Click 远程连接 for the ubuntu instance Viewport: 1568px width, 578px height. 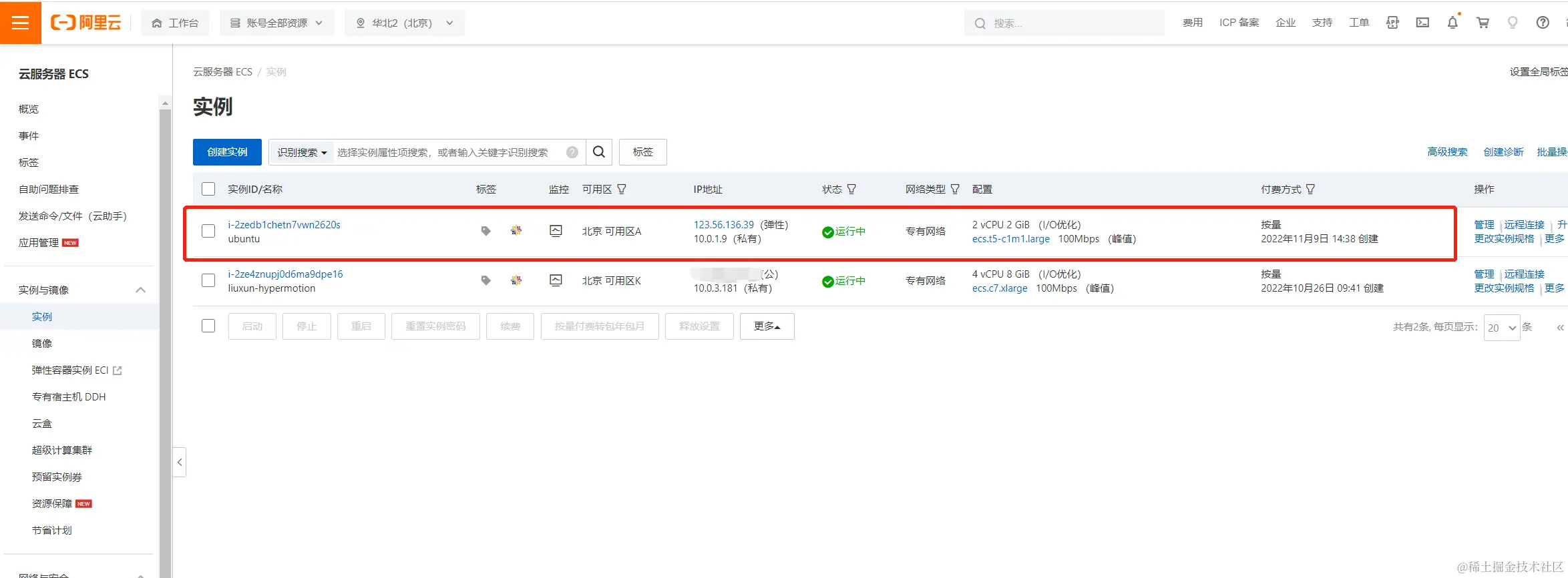[x=1524, y=225]
